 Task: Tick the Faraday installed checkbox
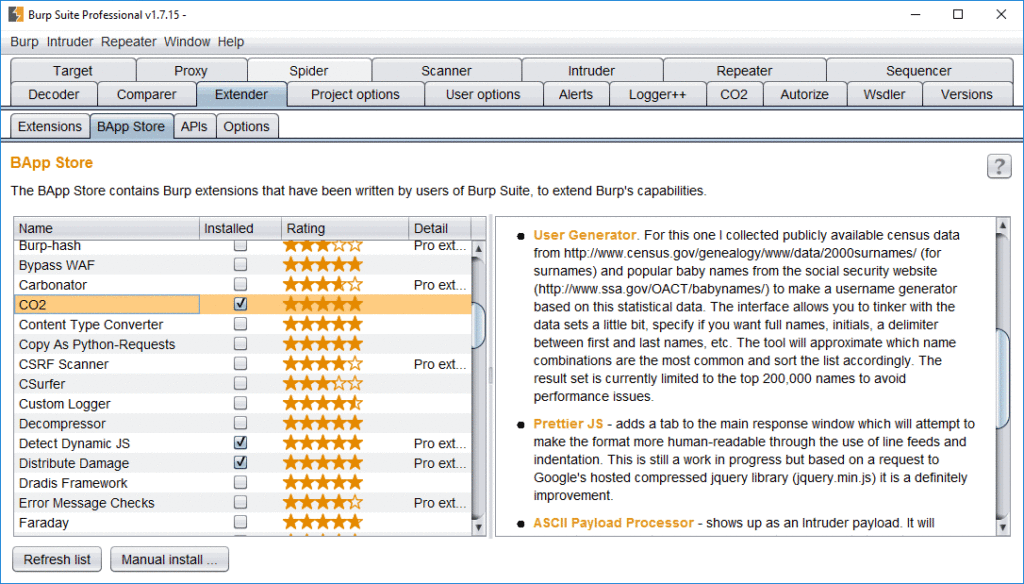[x=240, y=522]
